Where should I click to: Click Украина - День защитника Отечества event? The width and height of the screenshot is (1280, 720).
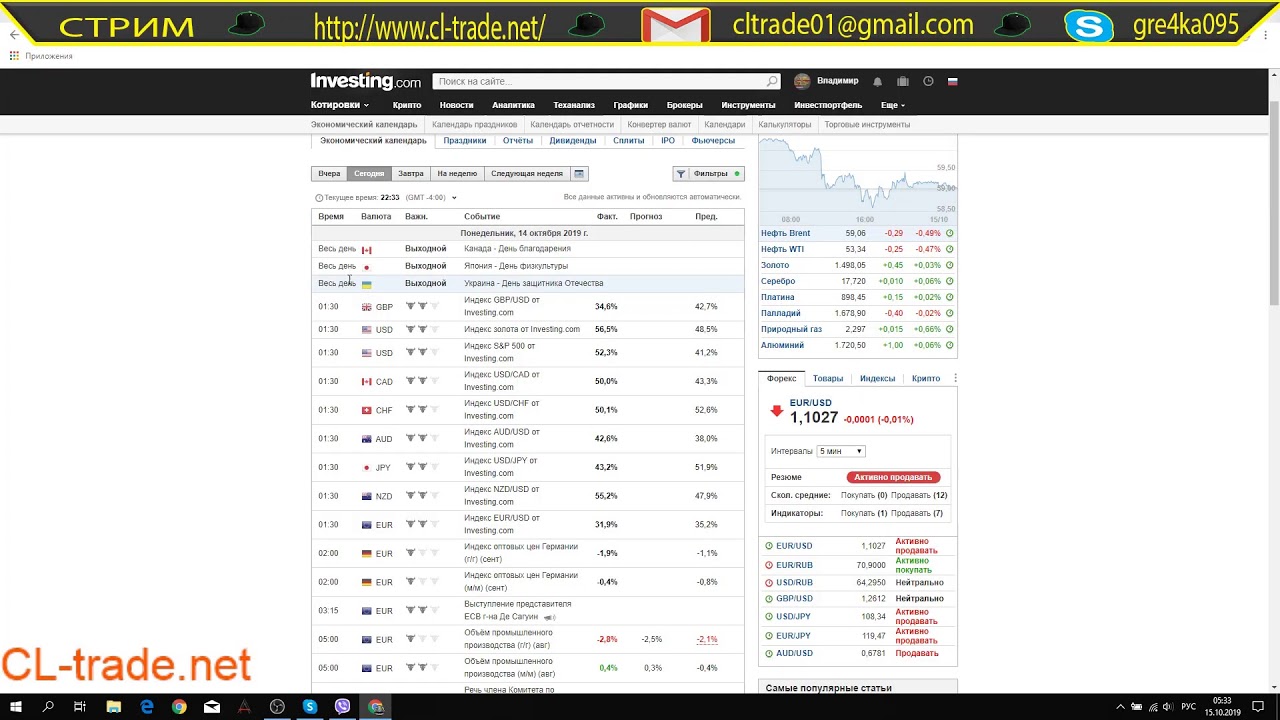[533, 283]
